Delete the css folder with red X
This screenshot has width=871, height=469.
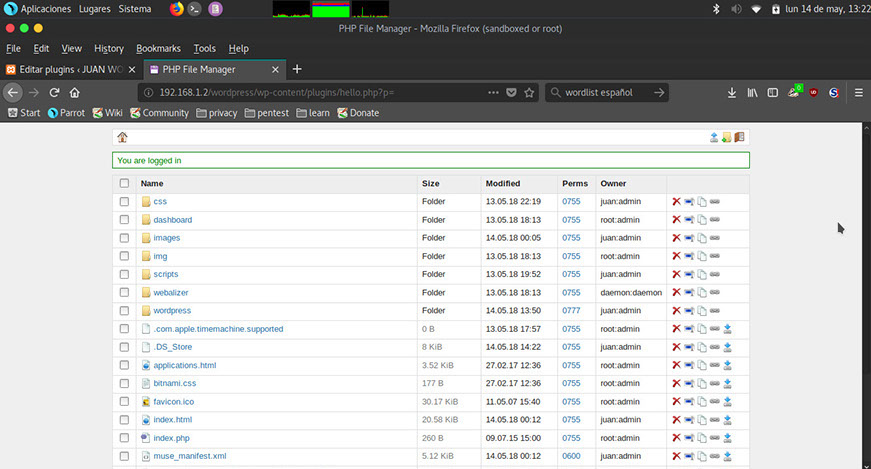(x=676, y=202)
